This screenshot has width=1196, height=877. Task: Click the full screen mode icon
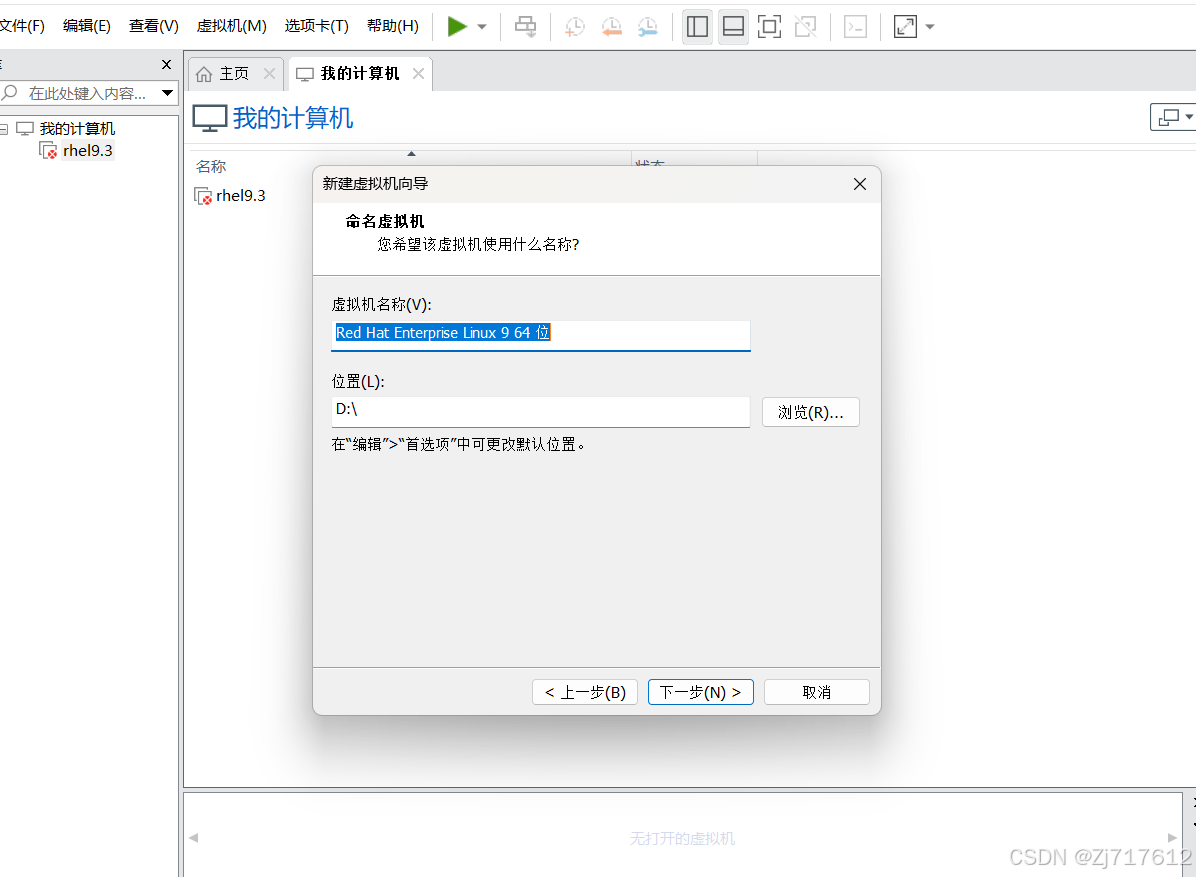pos(770,27)
